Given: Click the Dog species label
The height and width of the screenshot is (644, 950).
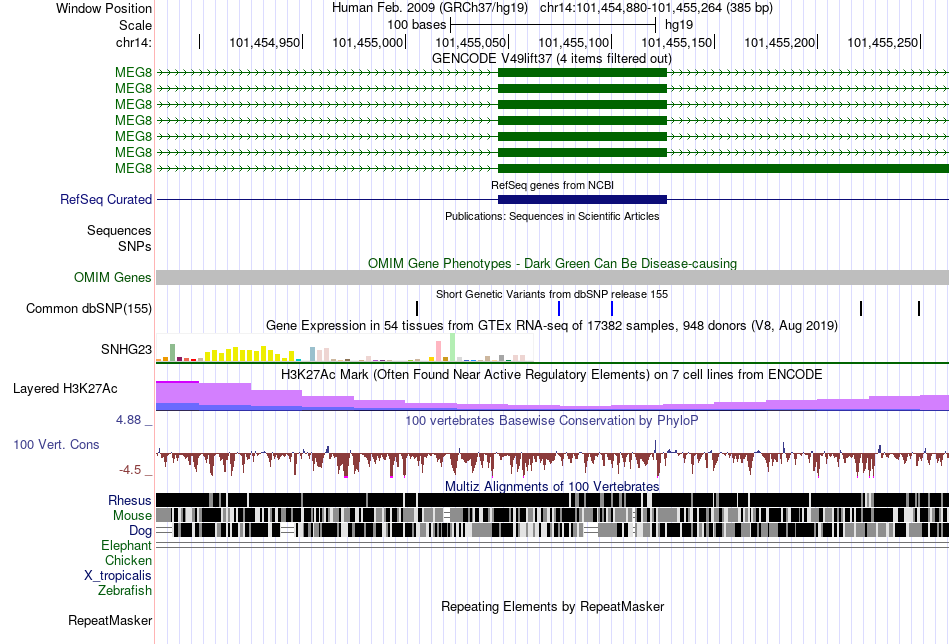Looking at the screenshot, I should point(140,531).
